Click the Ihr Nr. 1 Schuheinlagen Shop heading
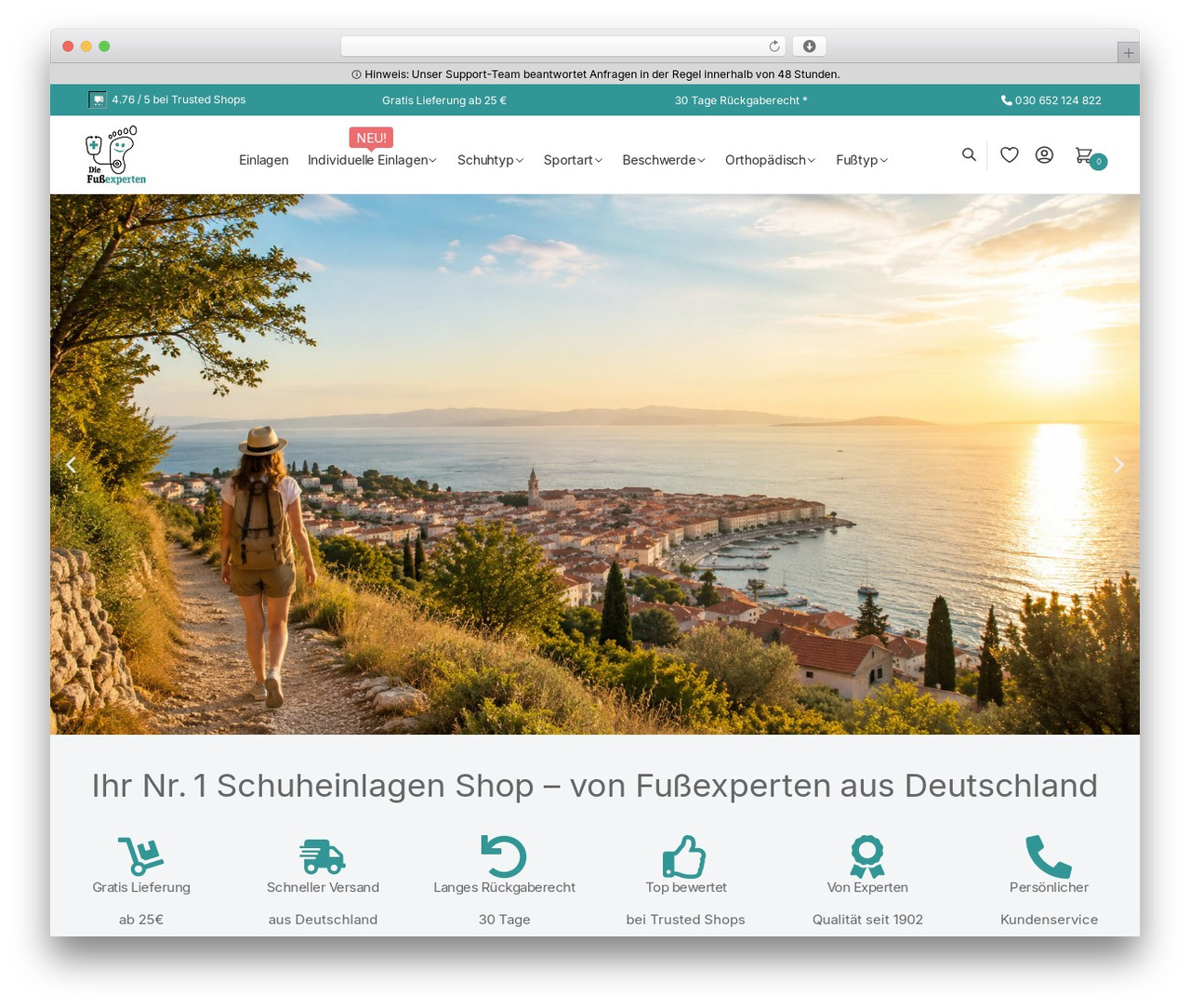 tap(595, 786)
